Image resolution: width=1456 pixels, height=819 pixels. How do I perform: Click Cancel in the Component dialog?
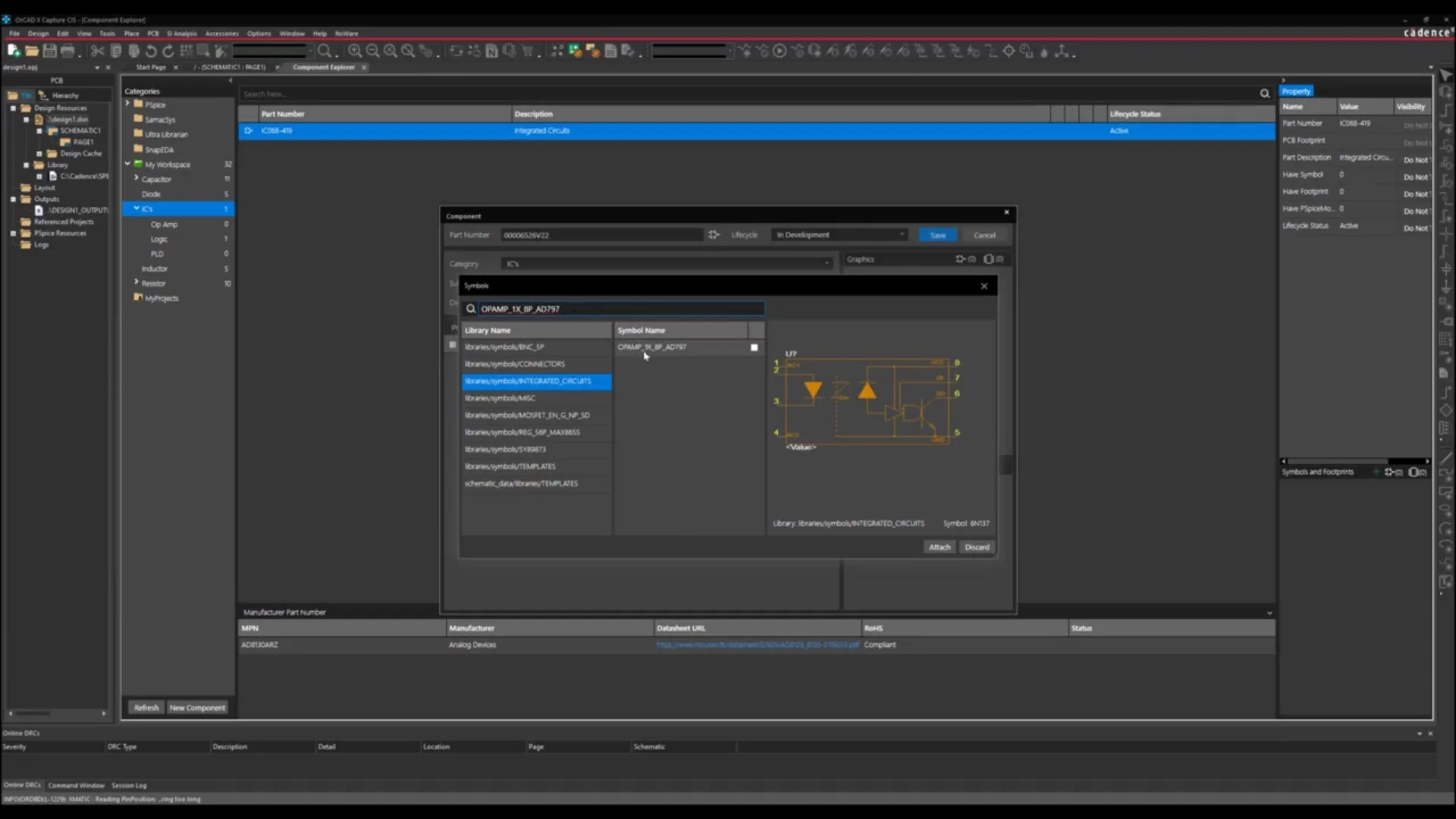coord(984,235)
